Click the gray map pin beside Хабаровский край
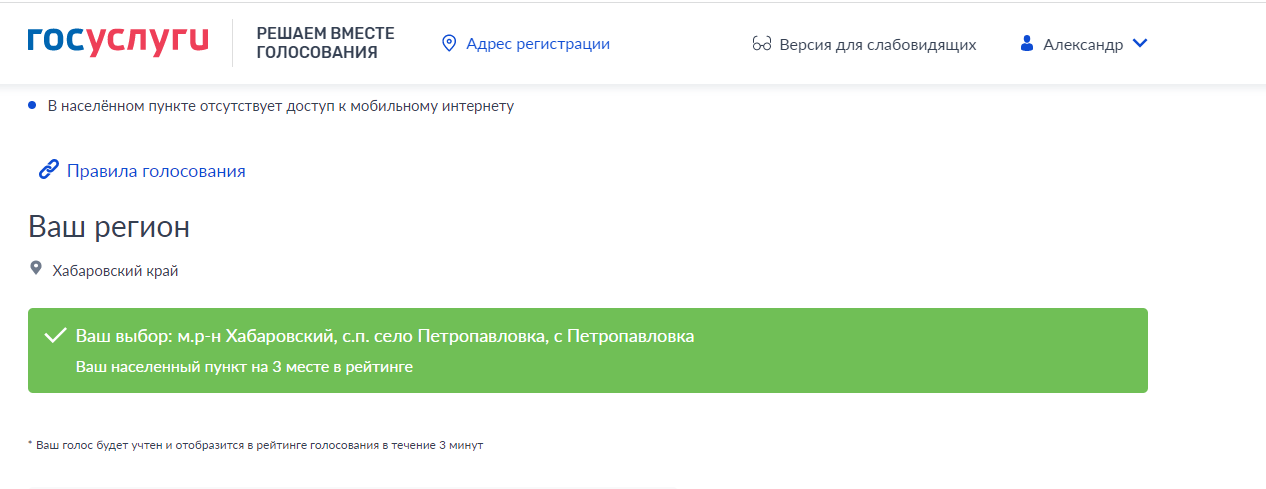This screenshot has width=1266, height=489. point(37,269)
